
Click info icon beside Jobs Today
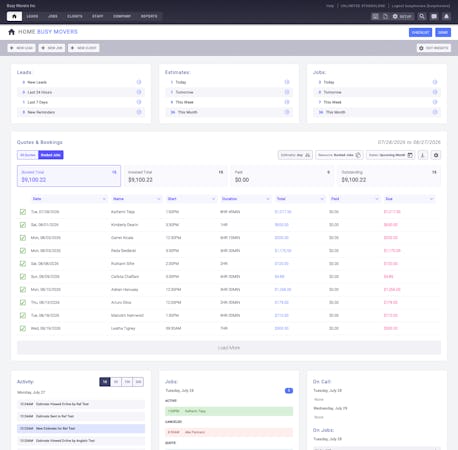pos(435,82)
